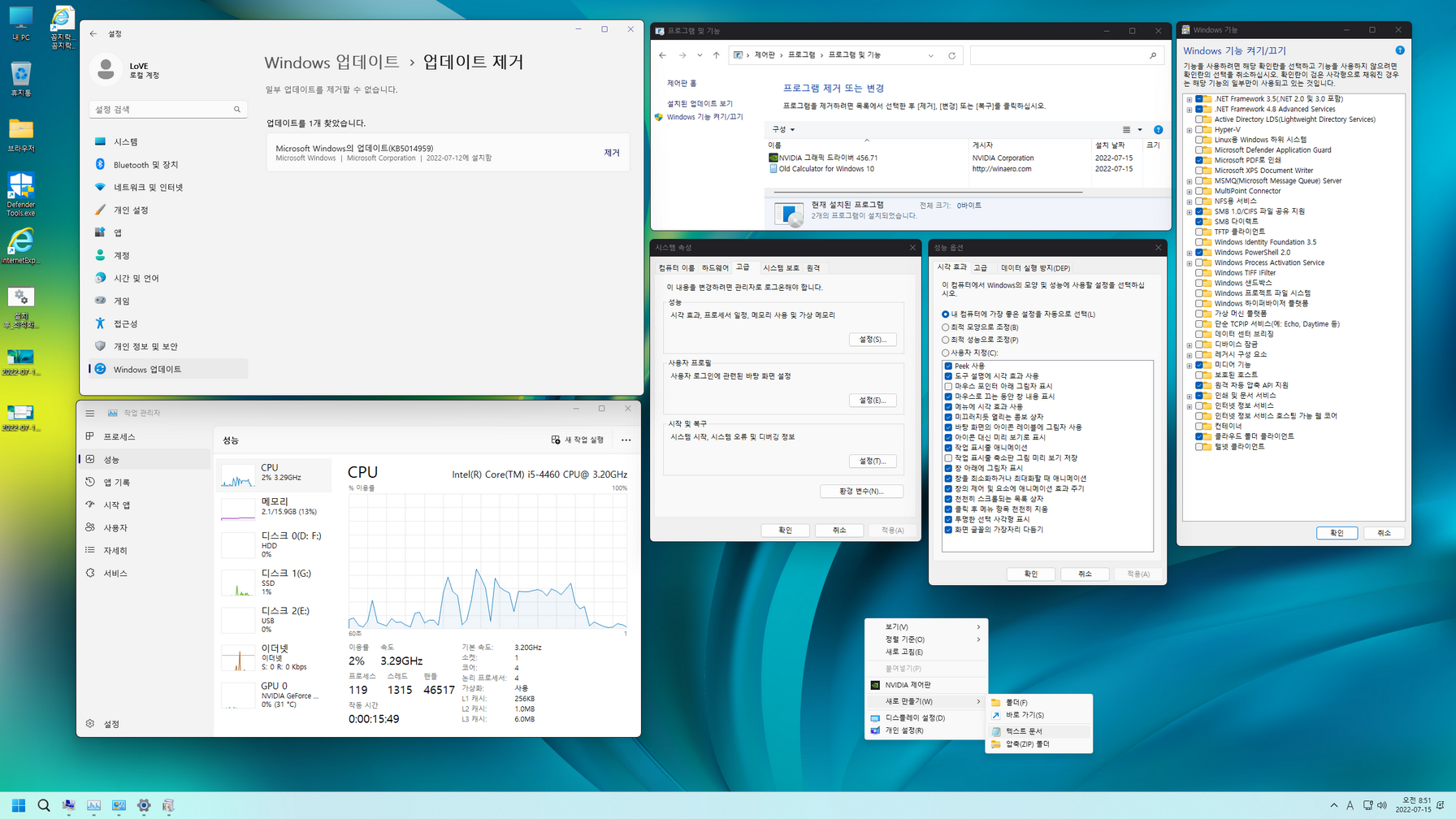Click 새 작업 실행 in Task Manager
The image size is (1456, 819).
pyautogui.click(x=578, y=440)
